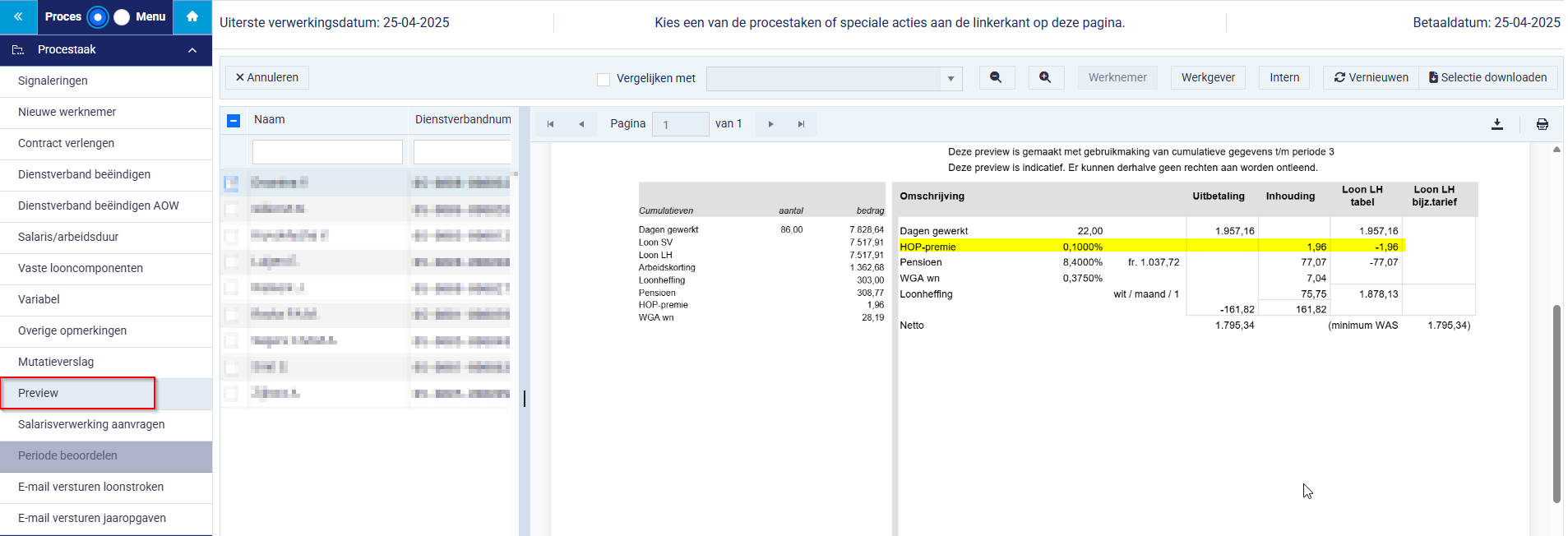The width and height of the screenshot is (1568, 536).
Task: Zoom in the preview document
Action: tap(1045, 77)
